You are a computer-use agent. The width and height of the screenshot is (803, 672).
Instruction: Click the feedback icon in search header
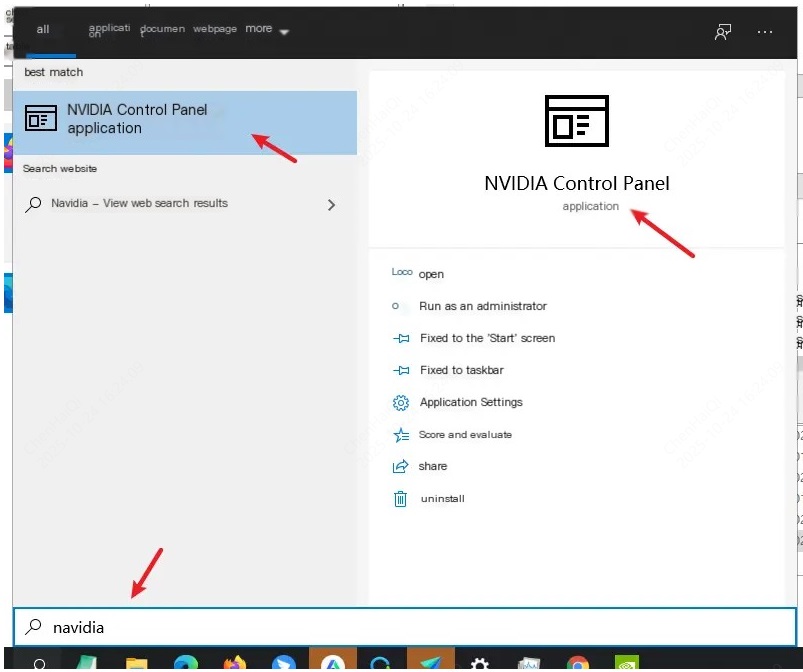(x=722, y=32)
